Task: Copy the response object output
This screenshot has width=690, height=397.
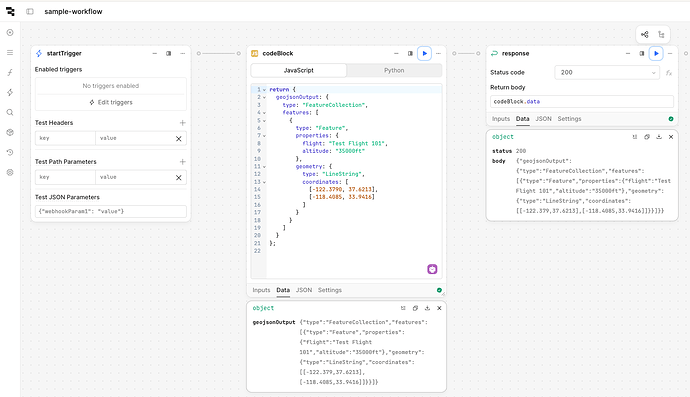Action: [x=647, y=137]
